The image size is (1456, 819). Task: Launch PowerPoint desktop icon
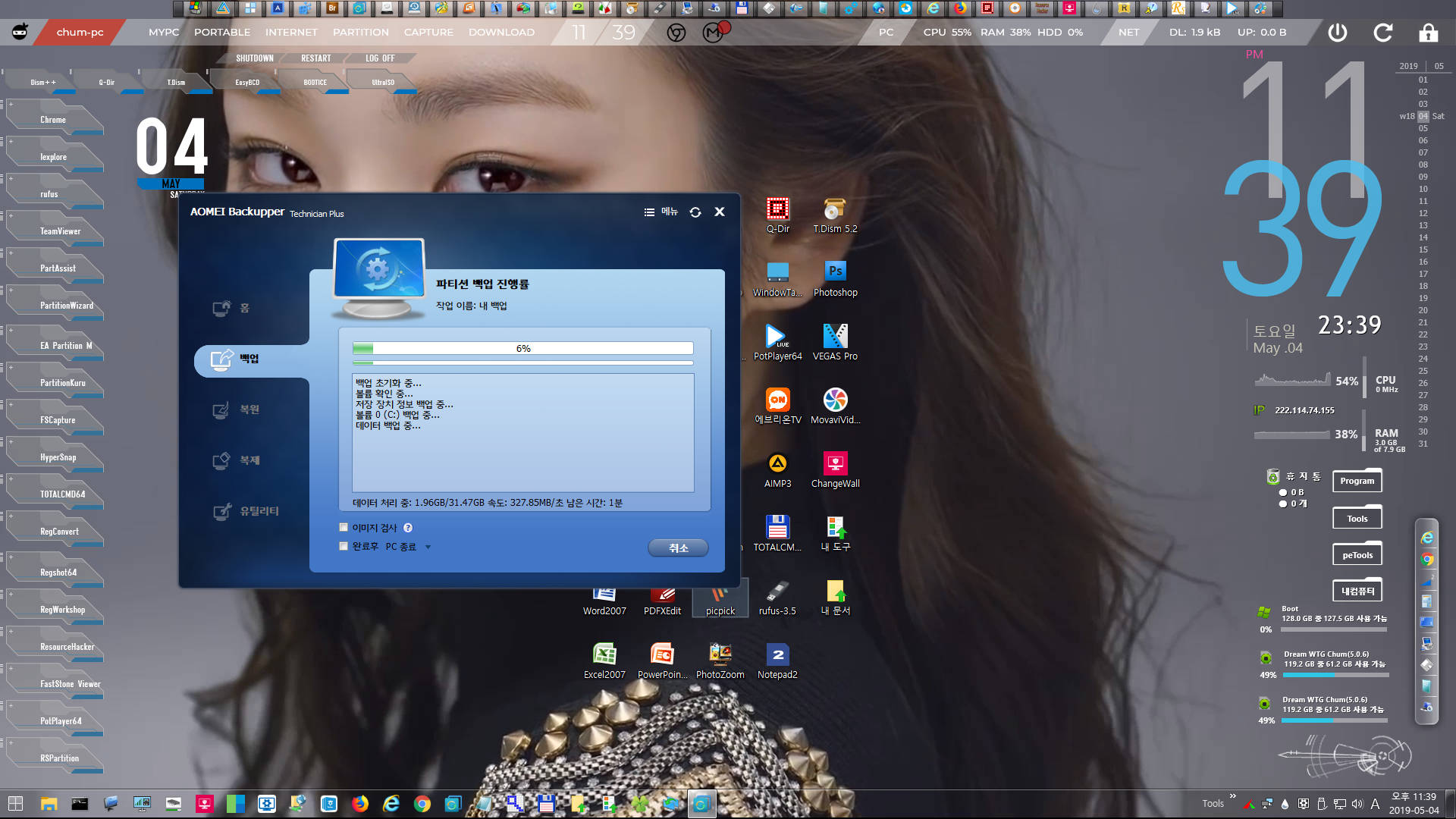662,661
